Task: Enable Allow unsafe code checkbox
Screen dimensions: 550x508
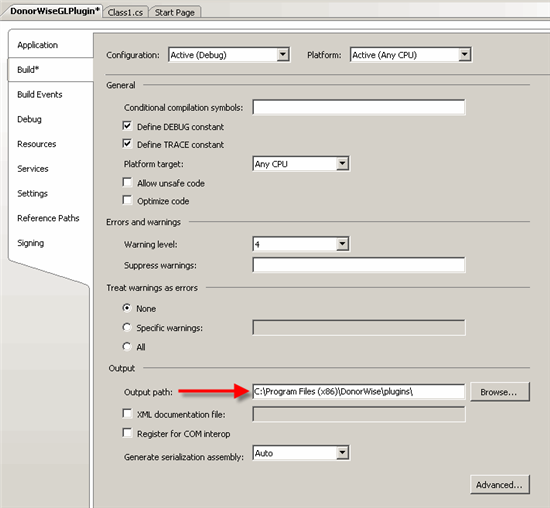Action: (x=127, y=182)
